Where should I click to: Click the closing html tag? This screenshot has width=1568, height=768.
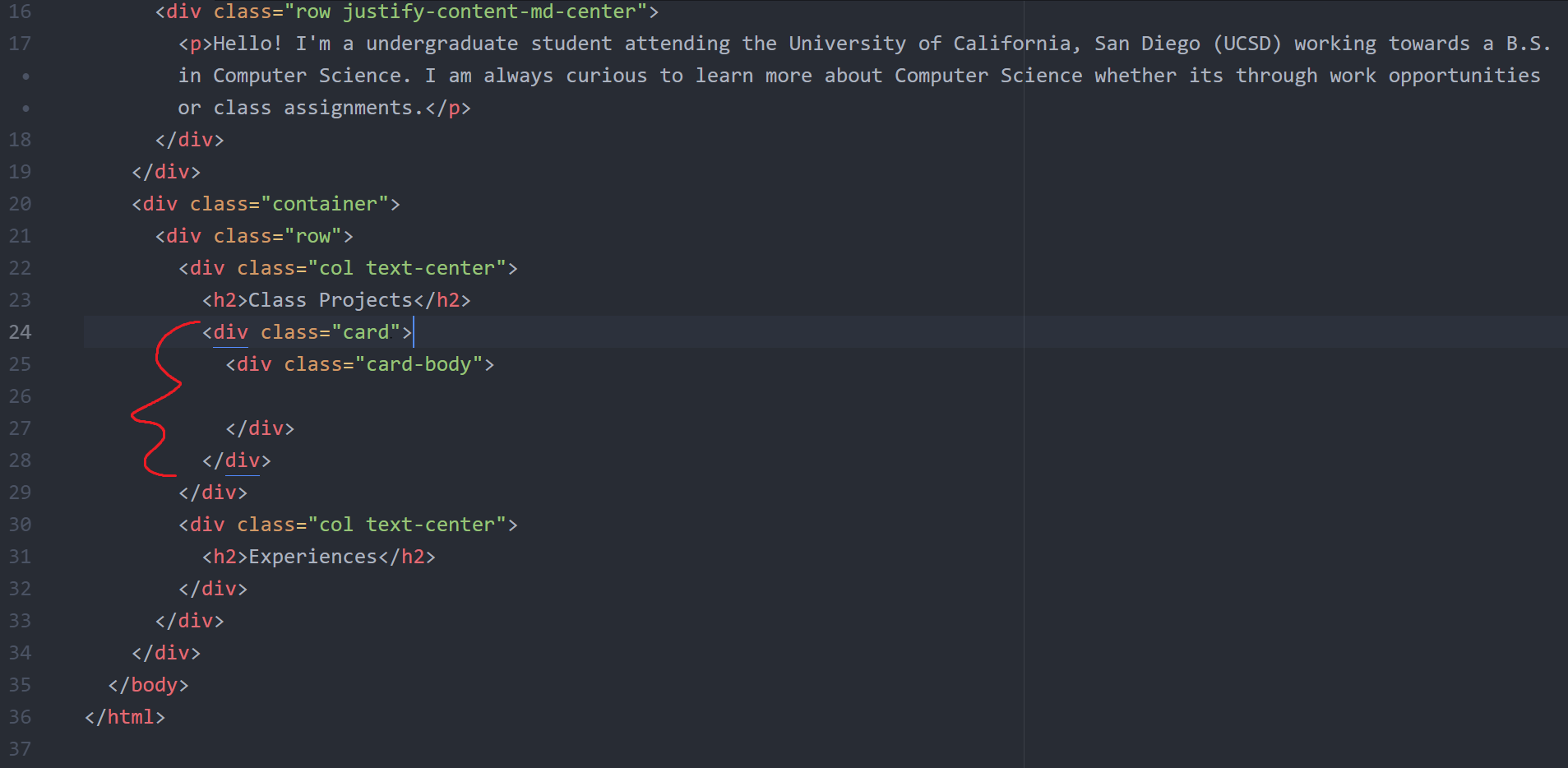tap(125, 717)
